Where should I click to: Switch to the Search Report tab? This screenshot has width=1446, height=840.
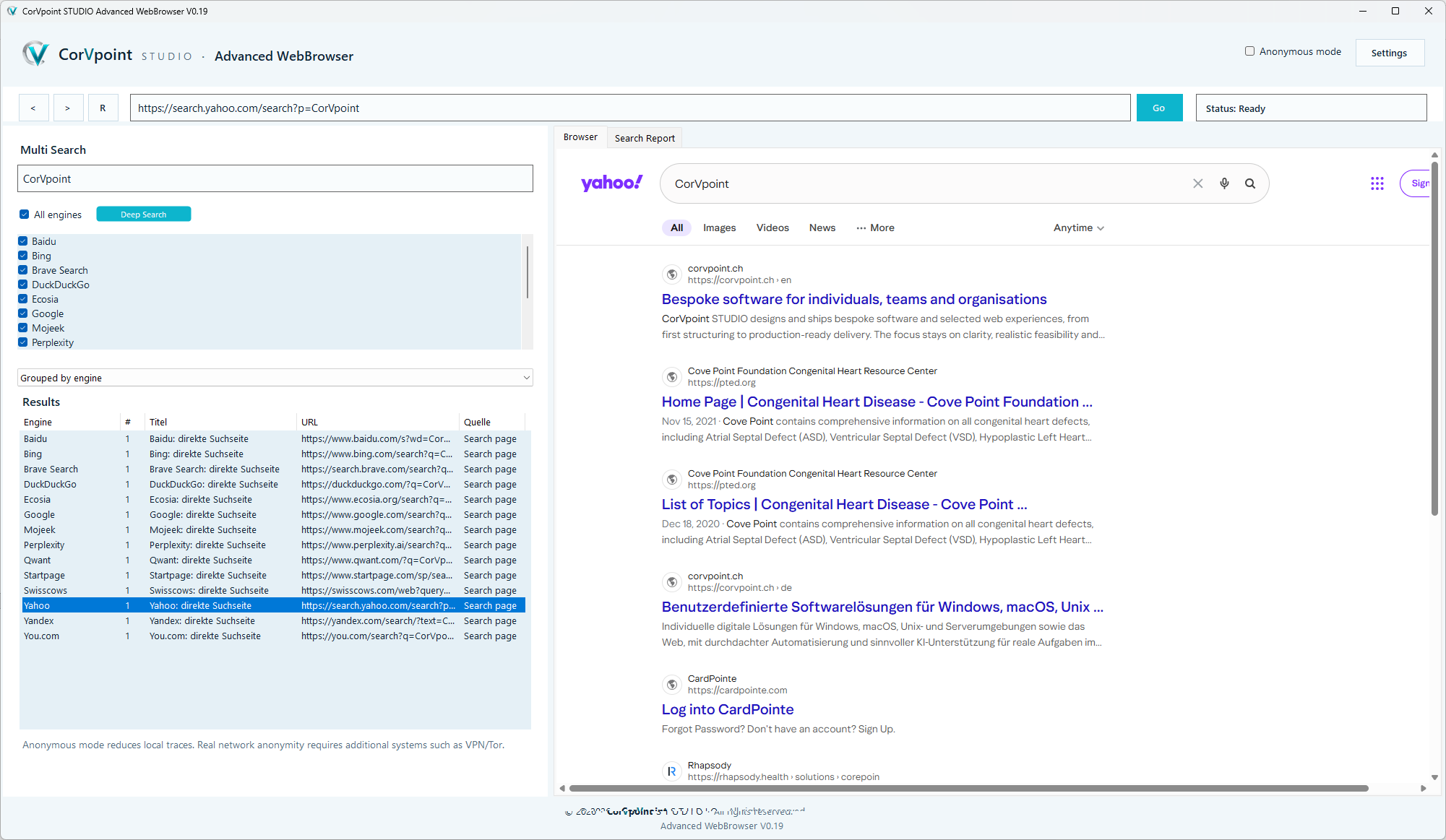[645, 138]
